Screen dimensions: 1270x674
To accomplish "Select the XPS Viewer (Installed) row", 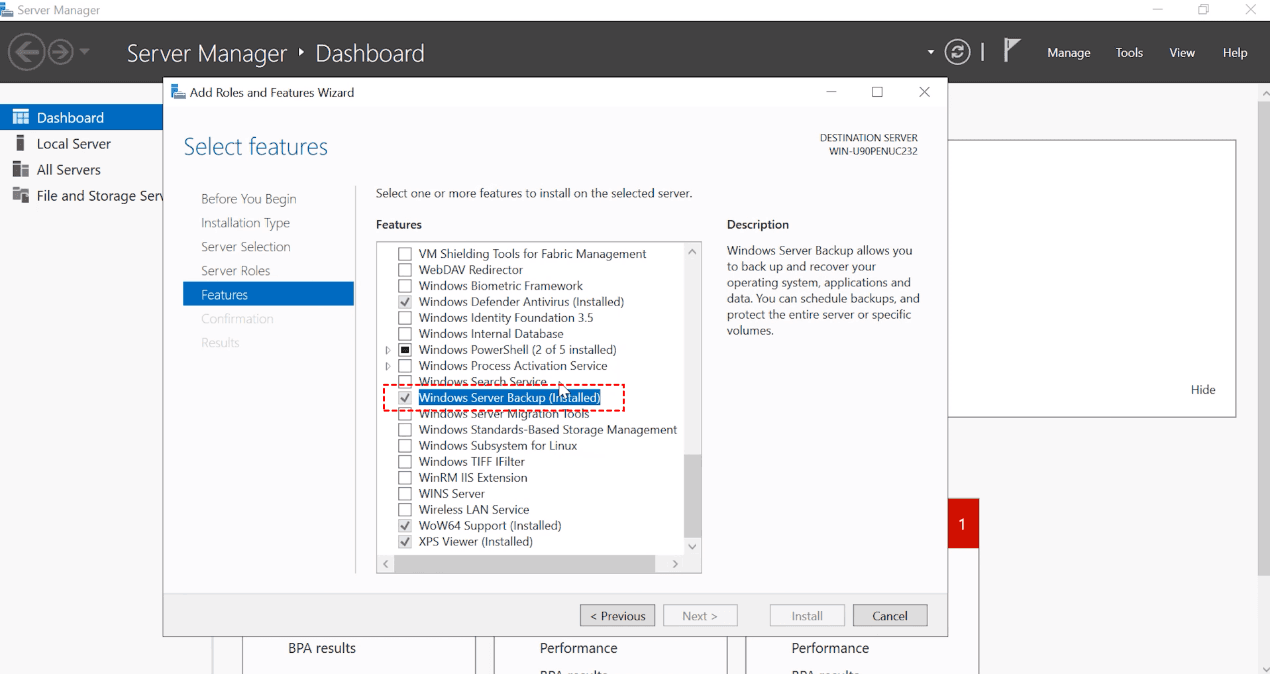I will click(475, 542).
